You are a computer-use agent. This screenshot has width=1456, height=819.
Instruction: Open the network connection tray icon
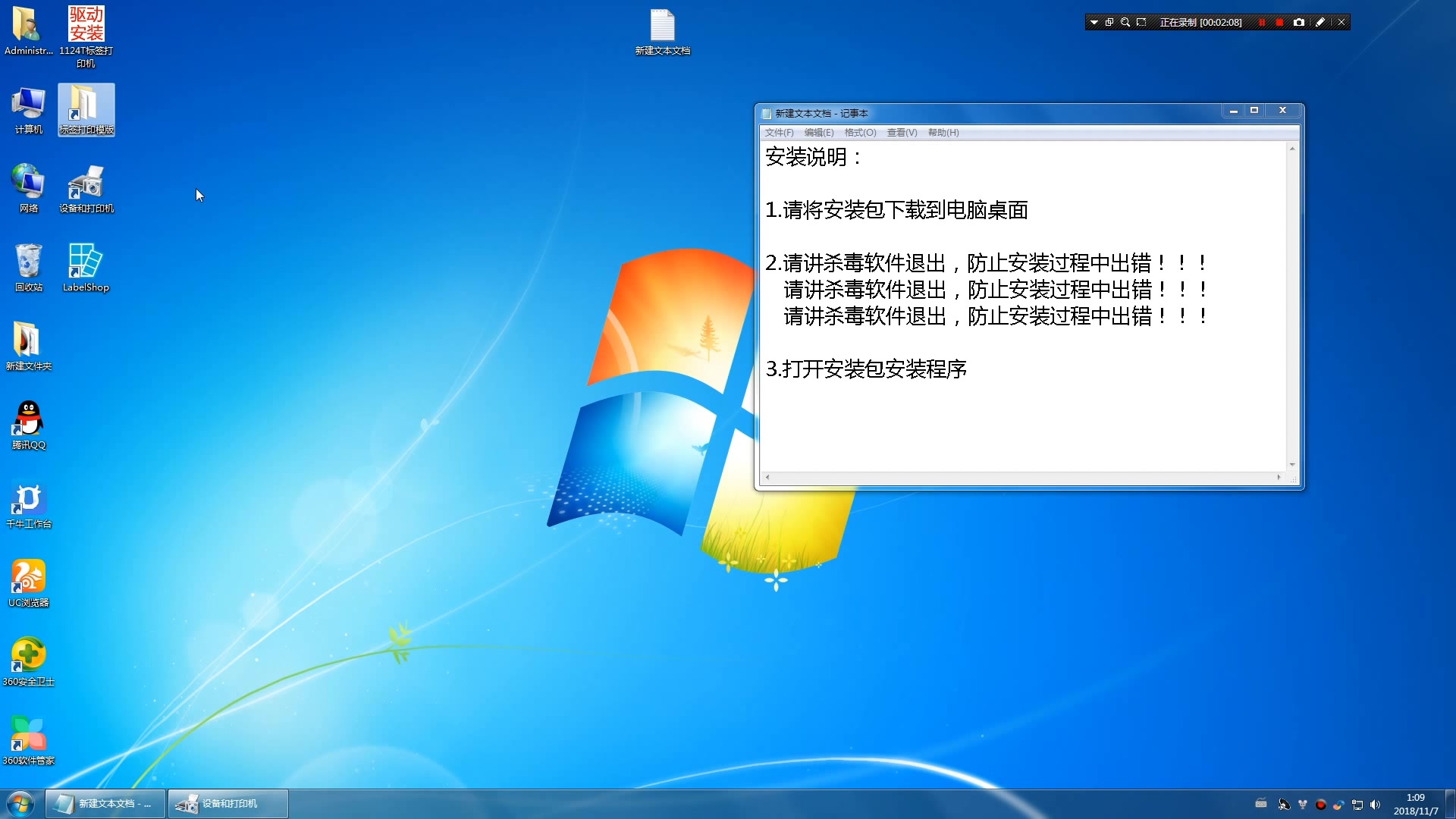coord(1357,805)
